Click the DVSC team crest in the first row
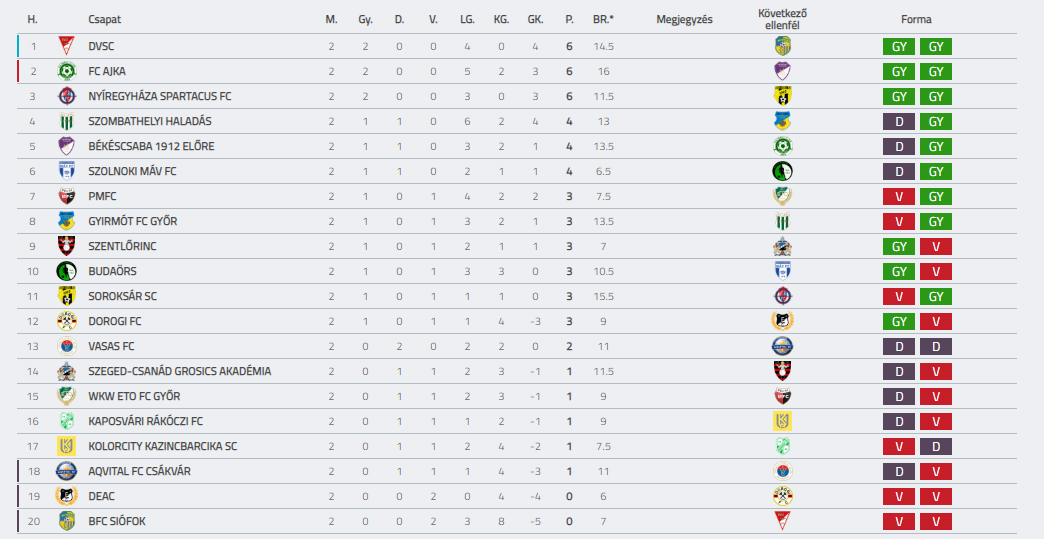The height and width of the screenshot is (539, 1044). pos(66,46)
